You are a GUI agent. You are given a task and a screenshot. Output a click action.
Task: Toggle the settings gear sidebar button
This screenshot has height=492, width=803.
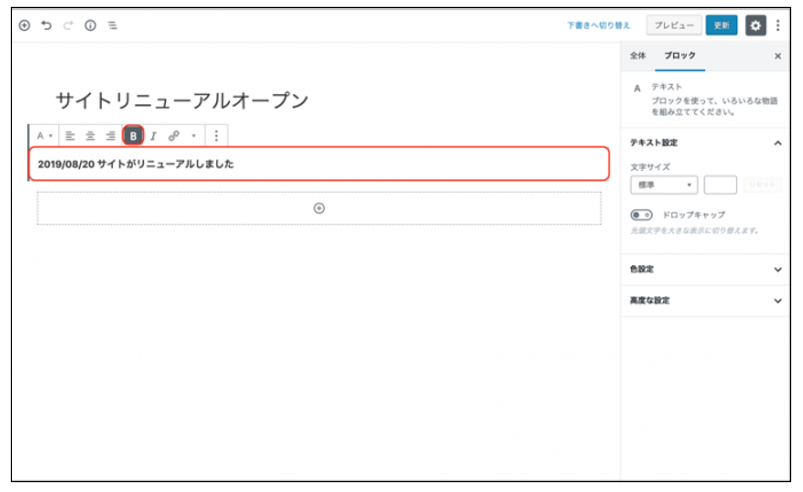pos(755,25)
